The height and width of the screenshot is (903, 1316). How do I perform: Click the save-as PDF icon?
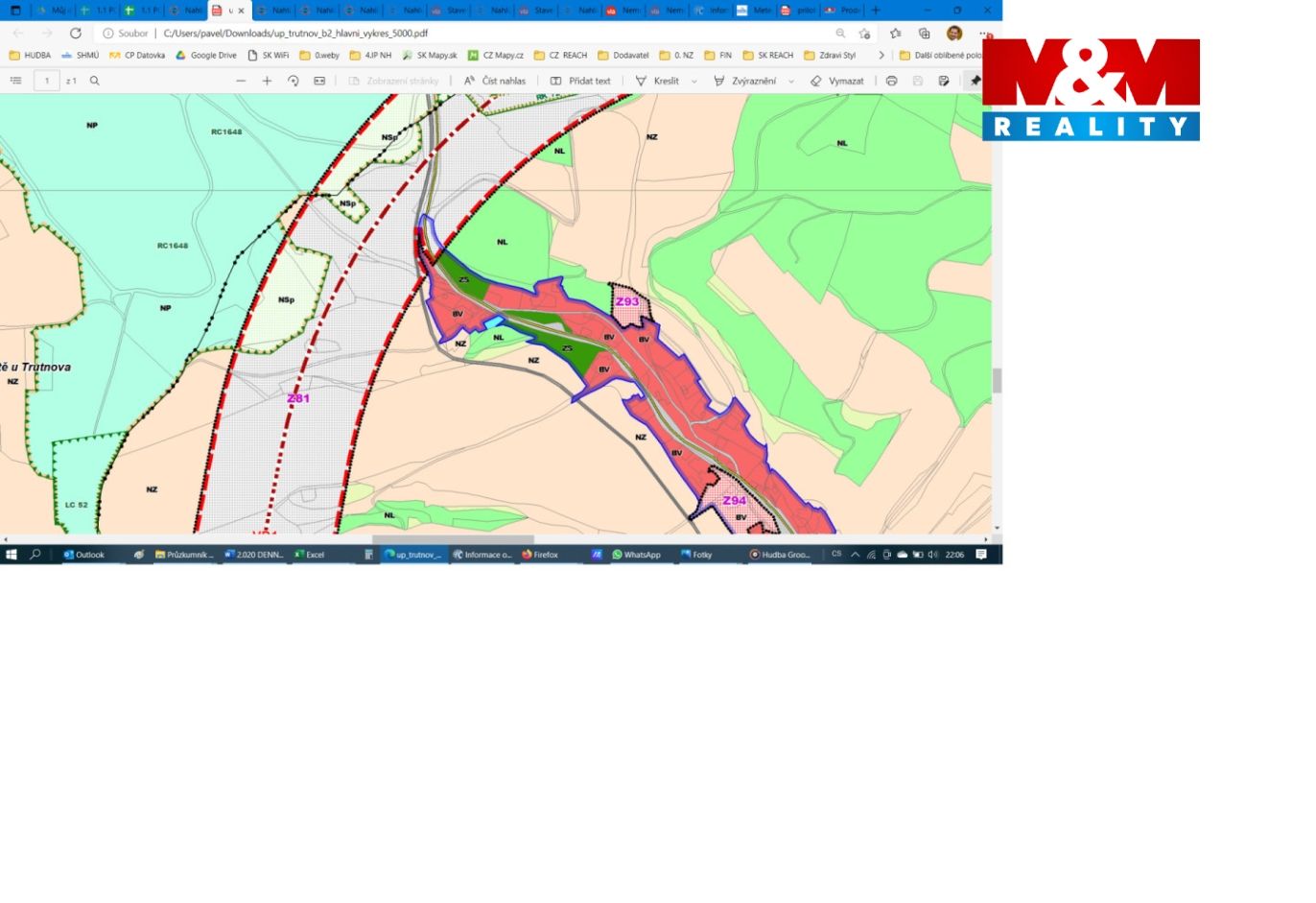coord(944,81)
